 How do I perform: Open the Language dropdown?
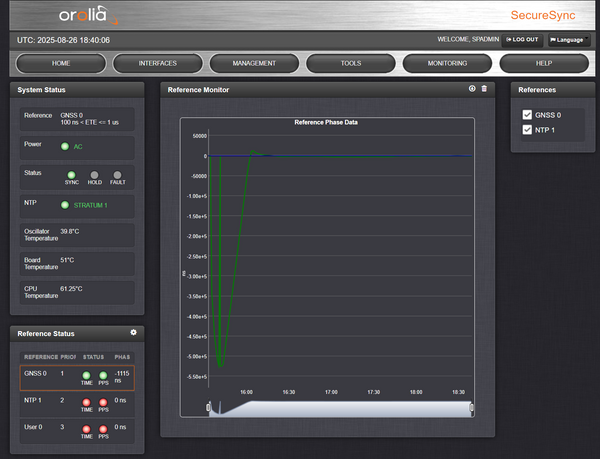coord(569,40)
